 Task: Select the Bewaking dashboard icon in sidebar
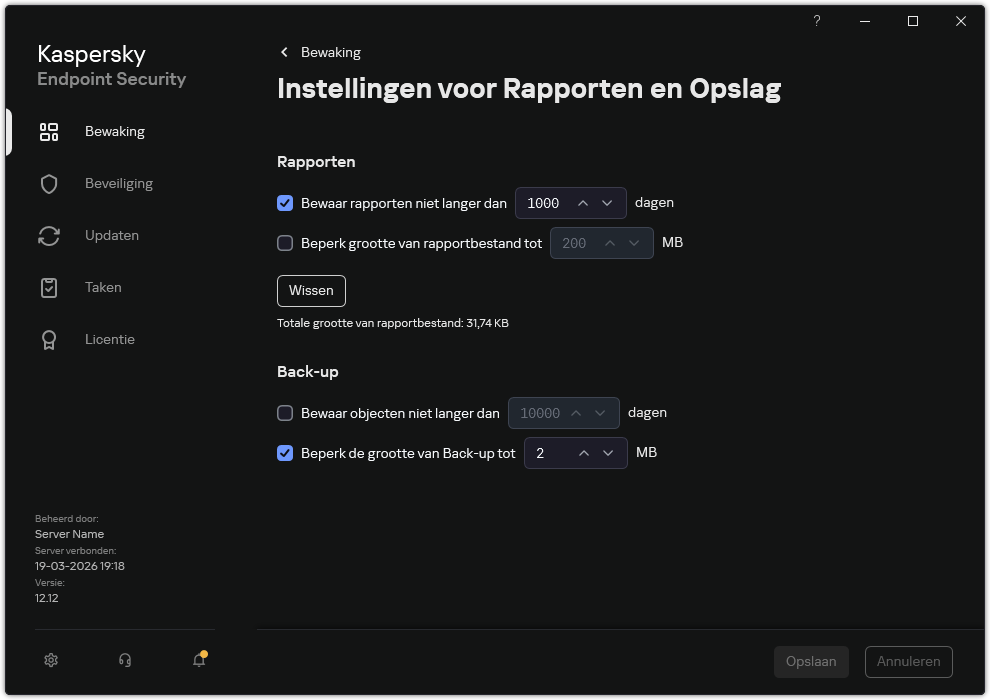tap(48, 131)
